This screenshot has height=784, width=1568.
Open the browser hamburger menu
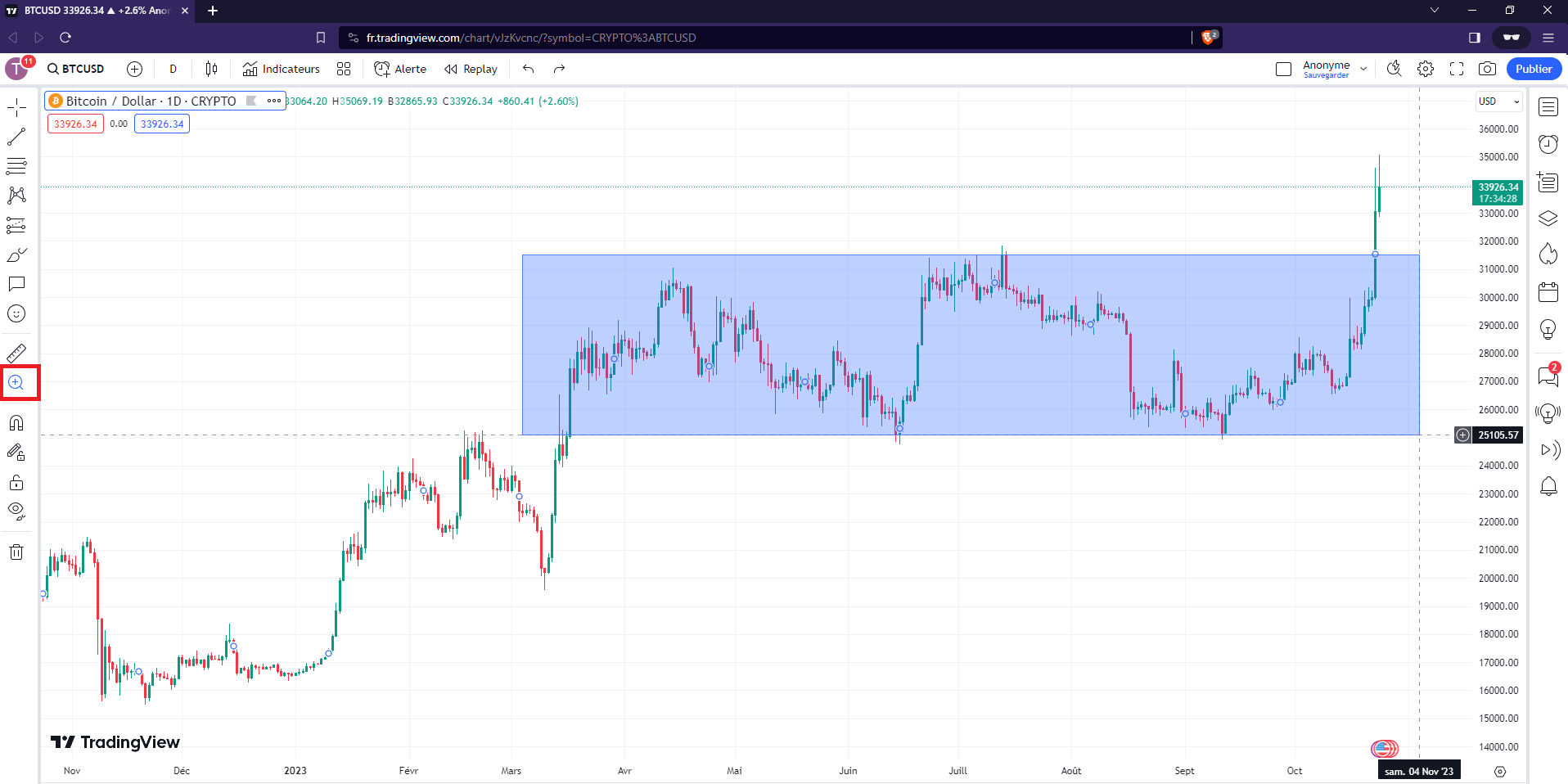coord(1548,38)
